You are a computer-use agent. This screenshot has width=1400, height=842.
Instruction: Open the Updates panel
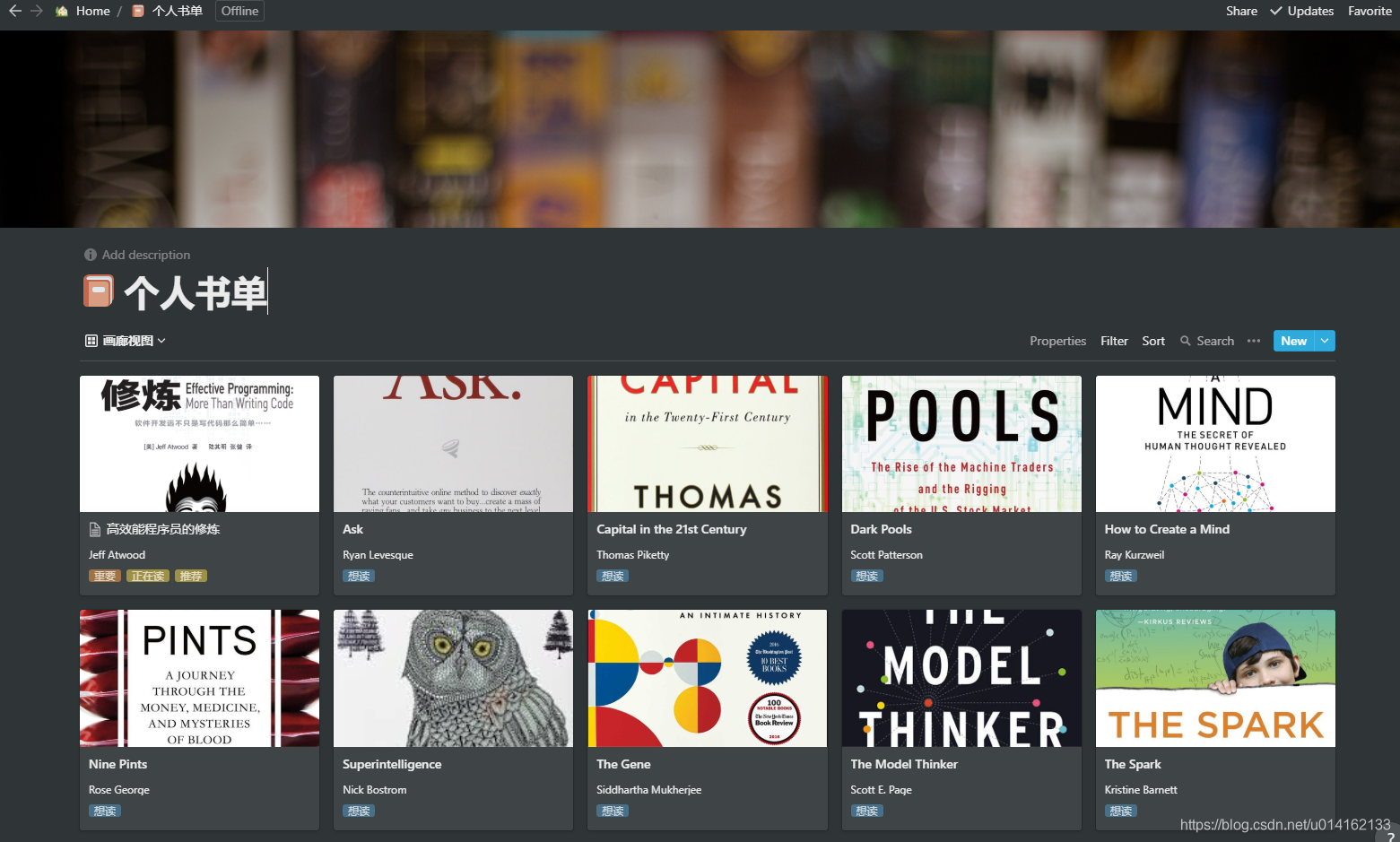1302,11
